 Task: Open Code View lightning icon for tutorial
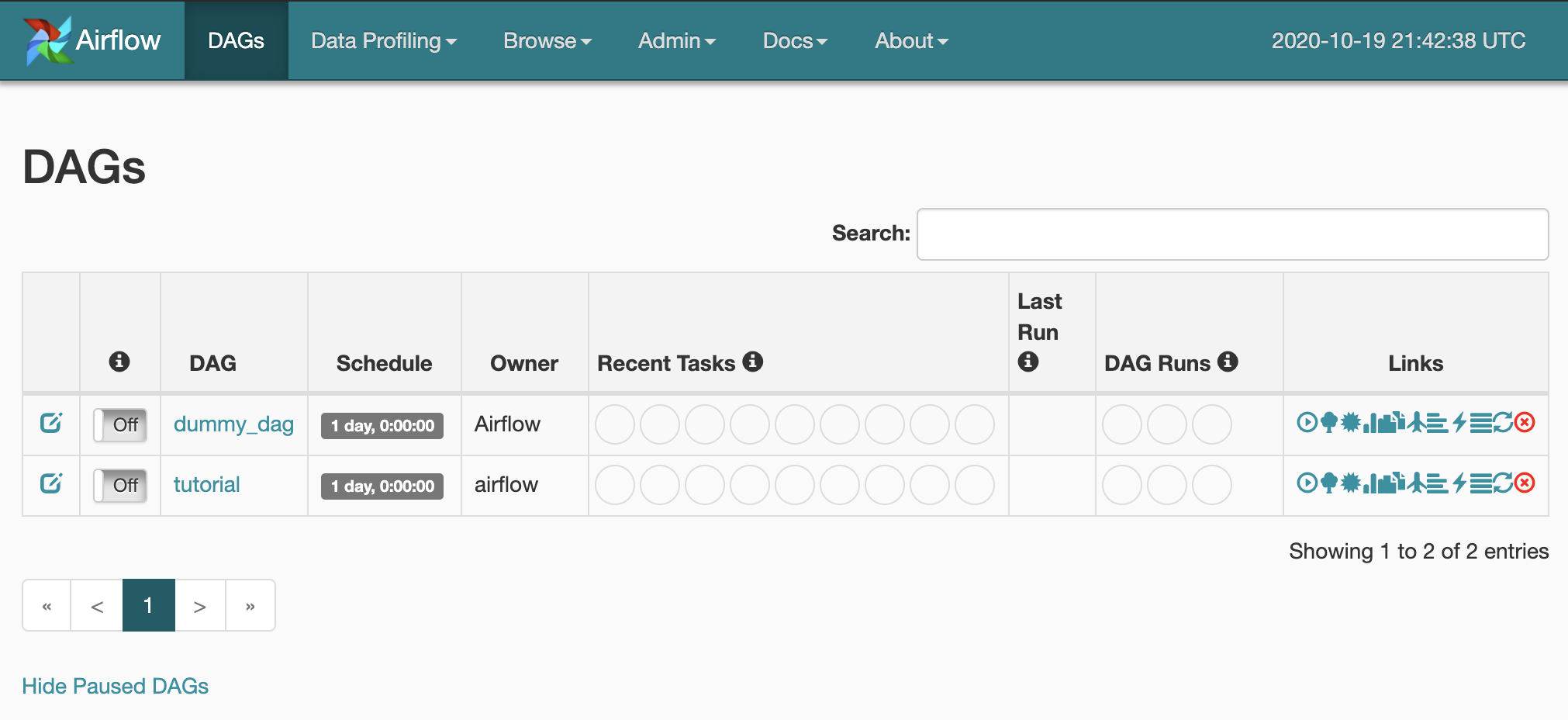tap(1459, 483)
